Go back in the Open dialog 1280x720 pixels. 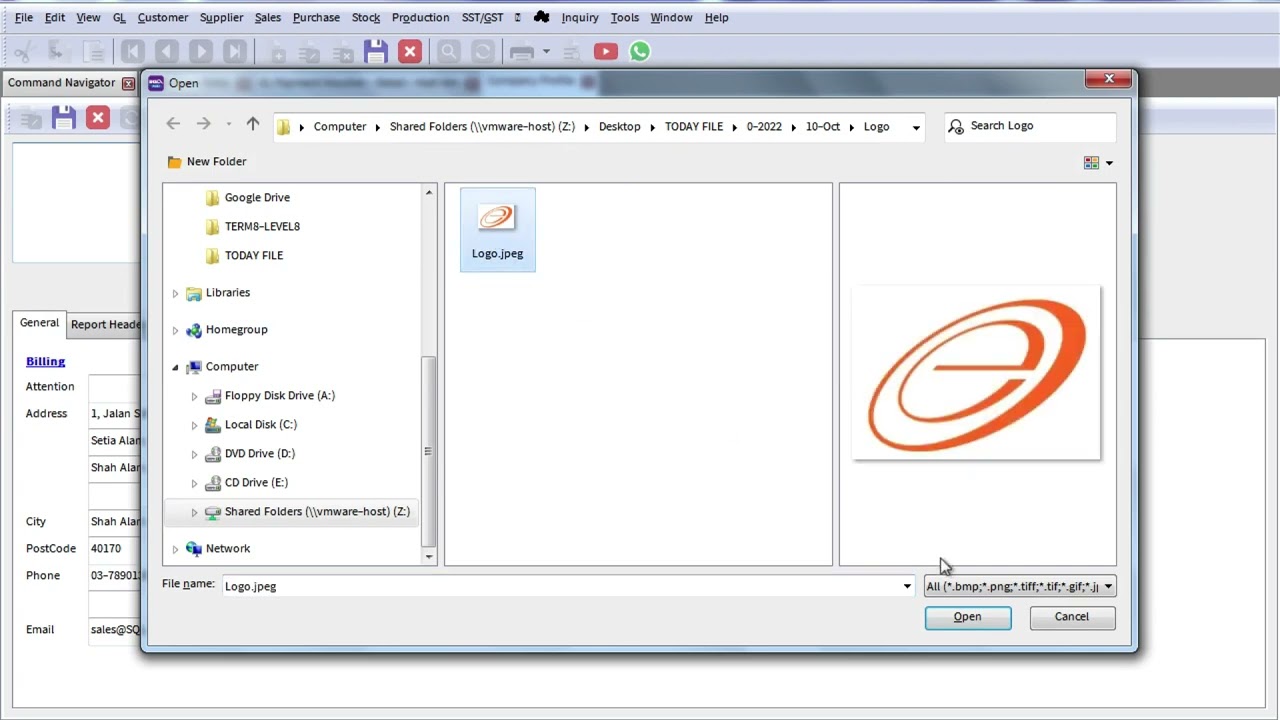(x=173, y=124)
